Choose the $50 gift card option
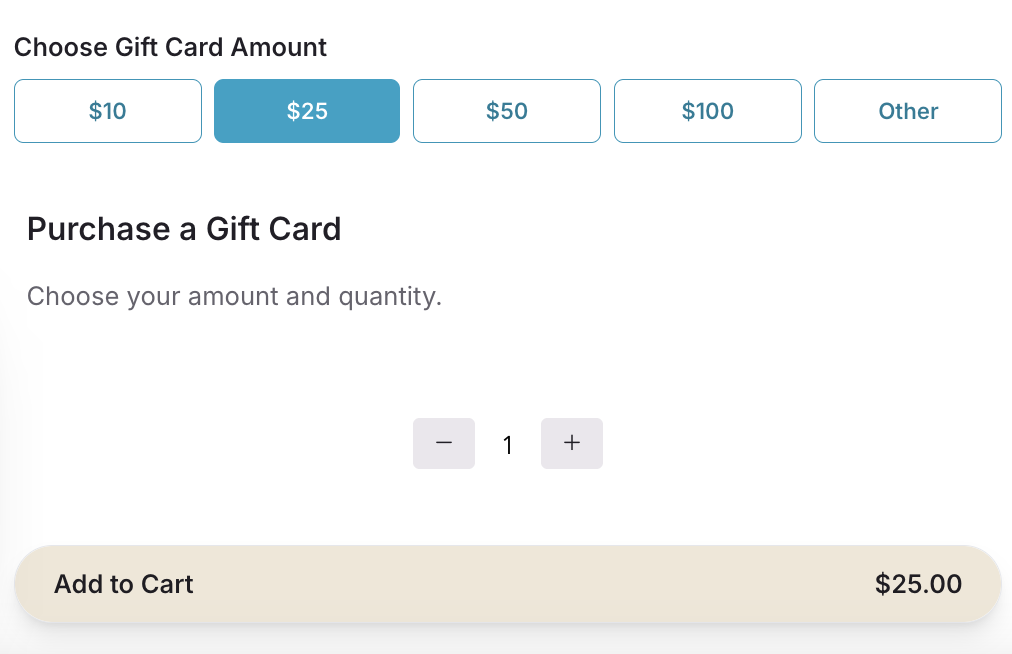The image size is (1012, 654). (506, 111)
